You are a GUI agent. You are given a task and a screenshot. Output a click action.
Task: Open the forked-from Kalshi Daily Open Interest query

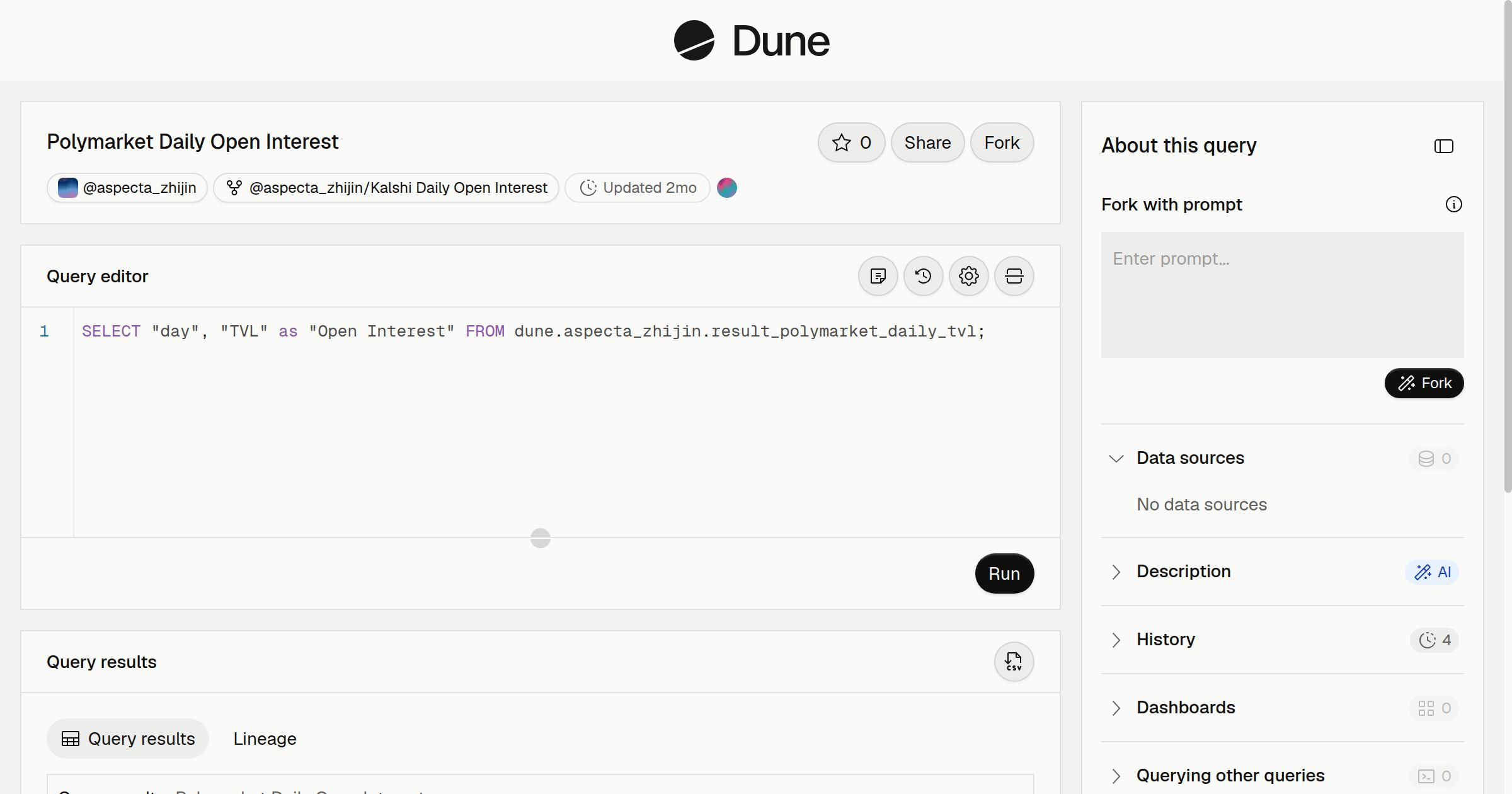click(386, 188)
